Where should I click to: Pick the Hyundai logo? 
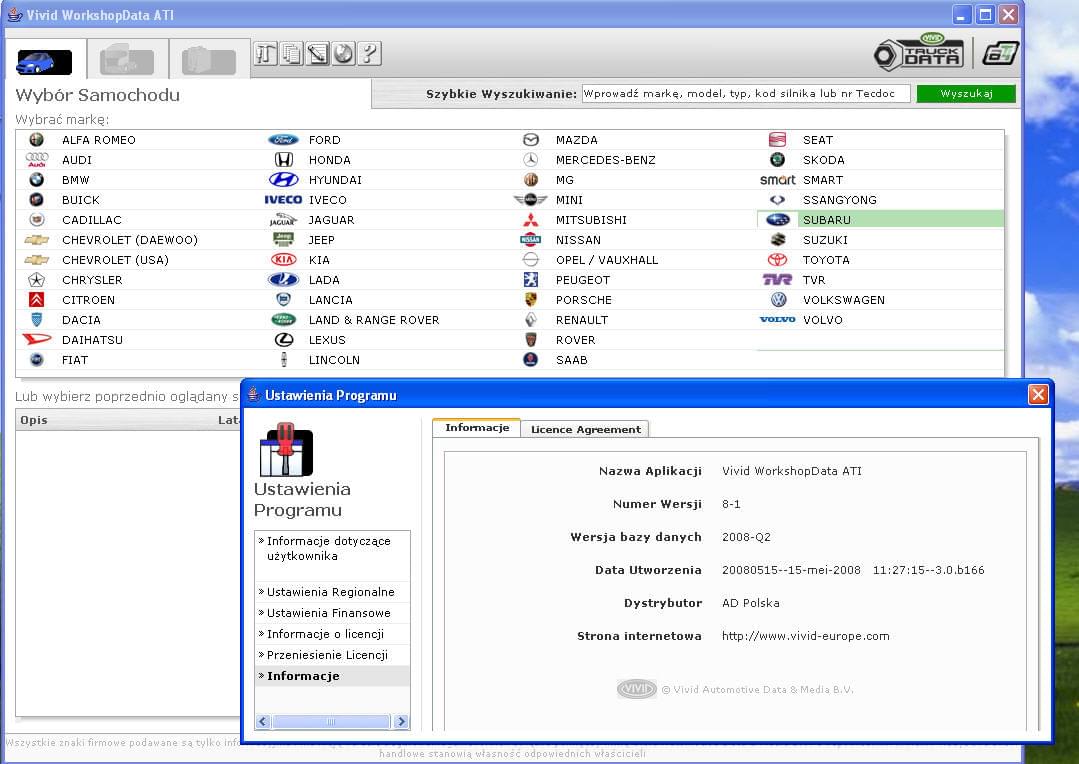pos(284,180)
